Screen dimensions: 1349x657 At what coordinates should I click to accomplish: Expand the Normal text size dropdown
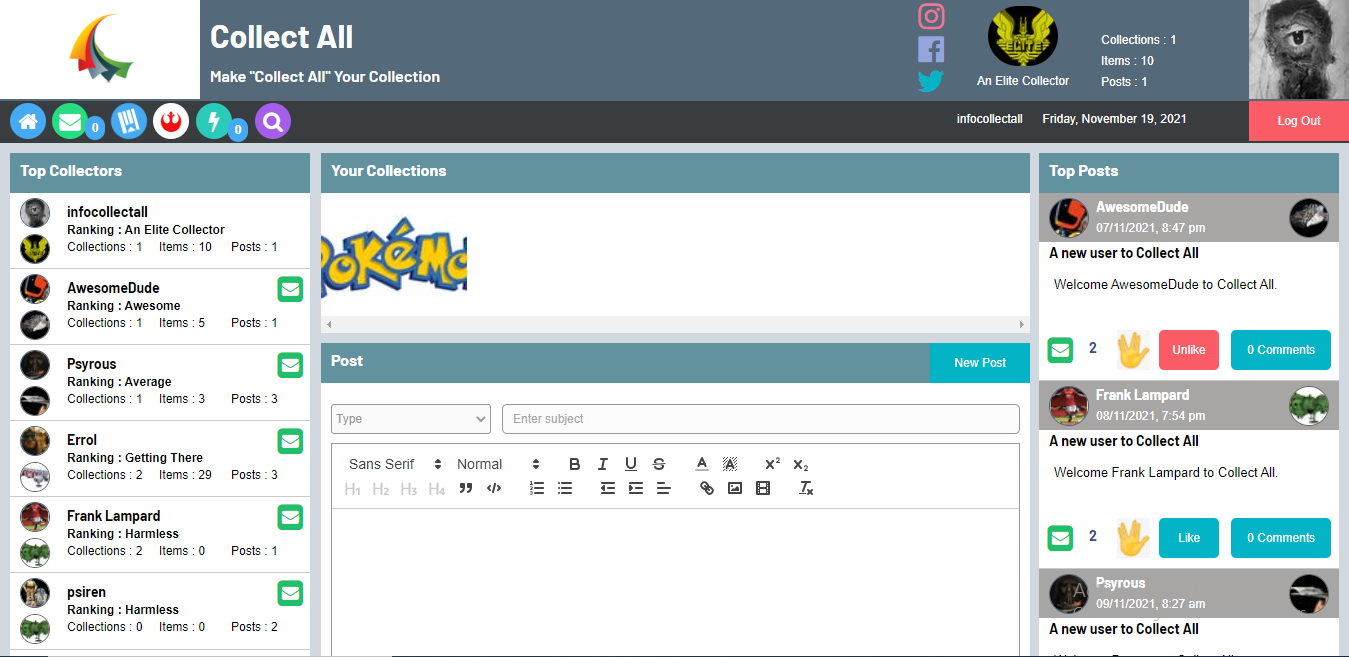498,464
